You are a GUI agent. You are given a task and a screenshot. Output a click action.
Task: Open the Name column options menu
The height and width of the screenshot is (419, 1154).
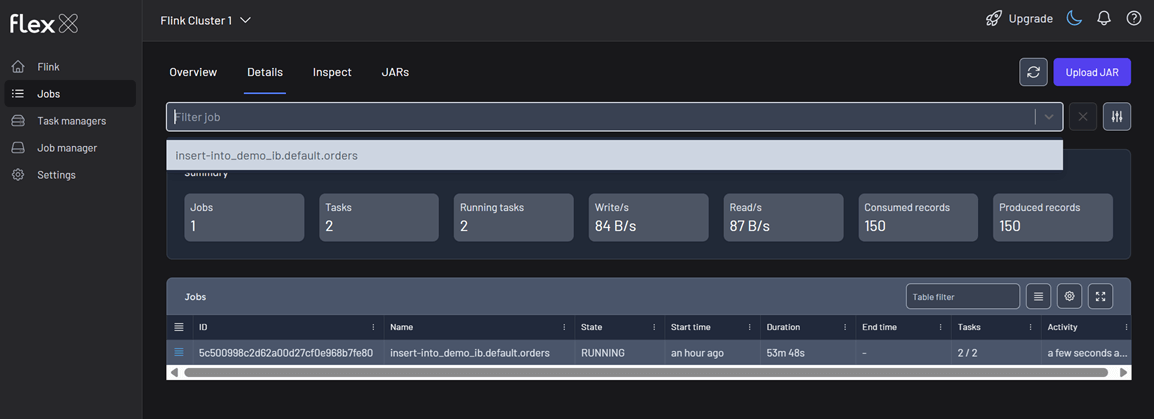coord(564,327)
